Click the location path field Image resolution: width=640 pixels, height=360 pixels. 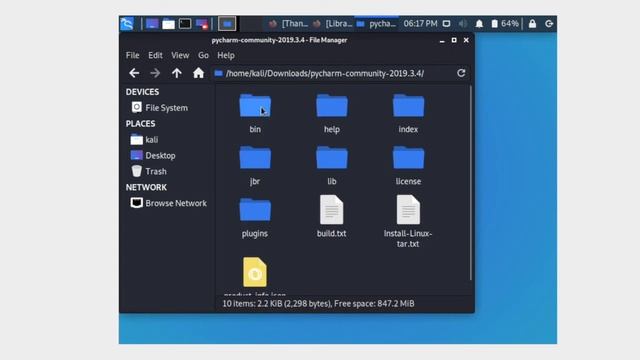coord(333,73)
